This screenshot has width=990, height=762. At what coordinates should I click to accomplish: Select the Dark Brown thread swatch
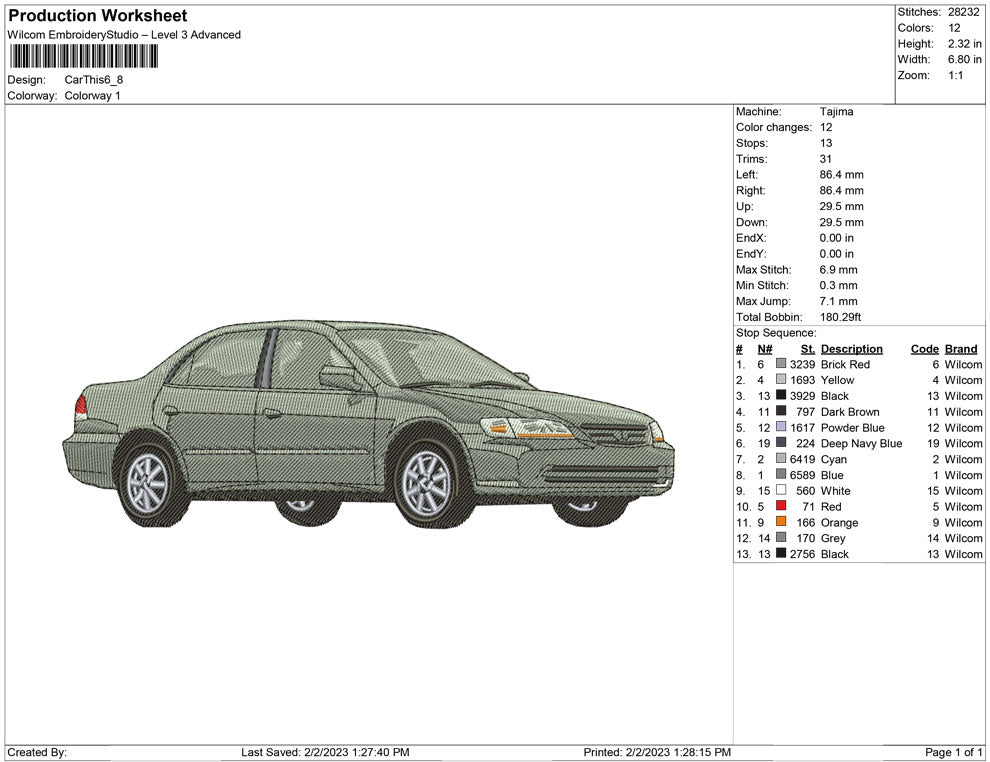point(781,412)
